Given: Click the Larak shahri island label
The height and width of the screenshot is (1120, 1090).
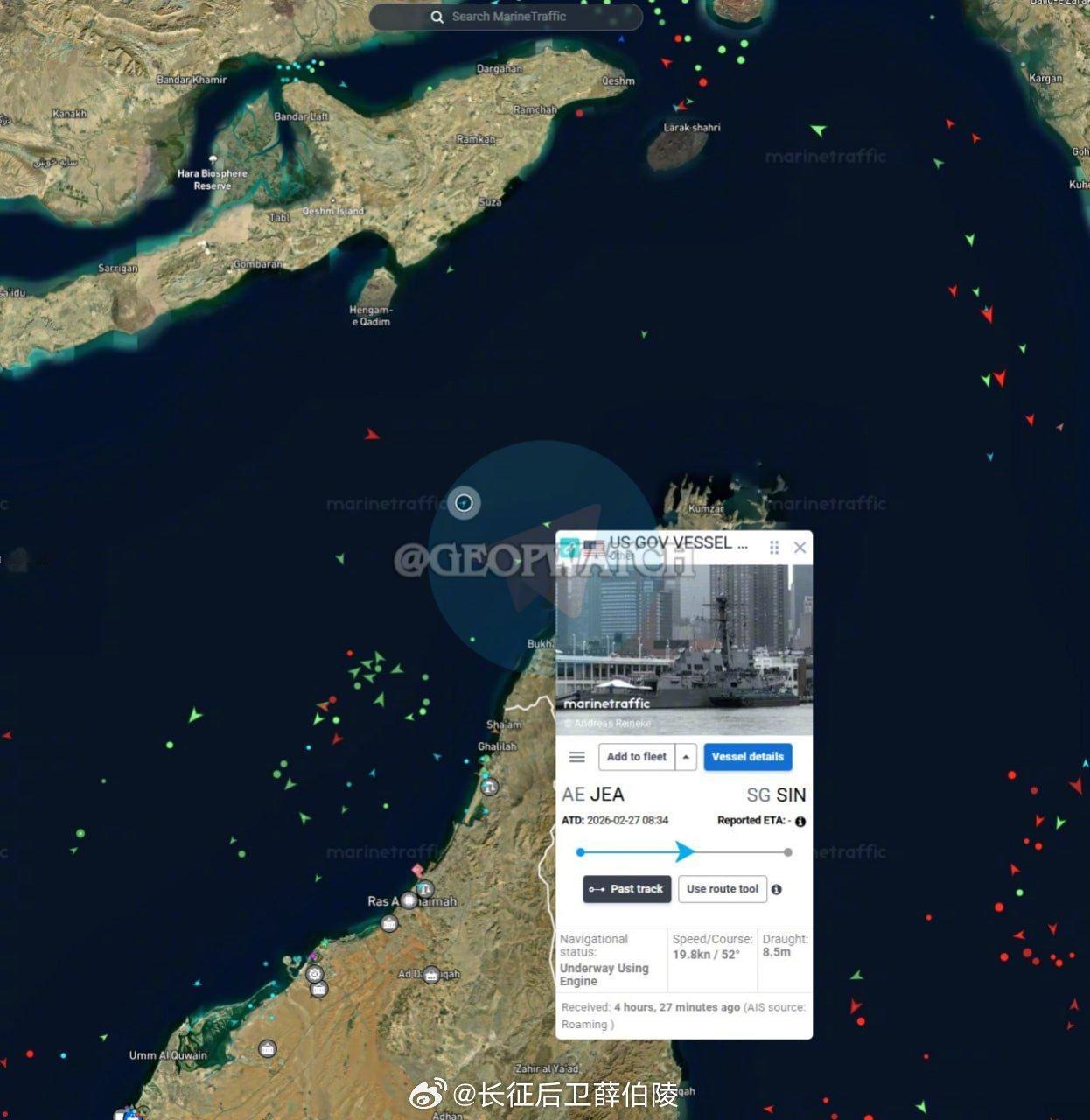Looking at the screenshot, I should [692, 128].
